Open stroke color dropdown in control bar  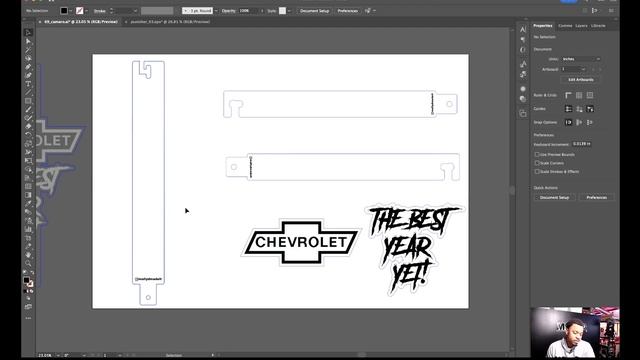tap(87, 11)
